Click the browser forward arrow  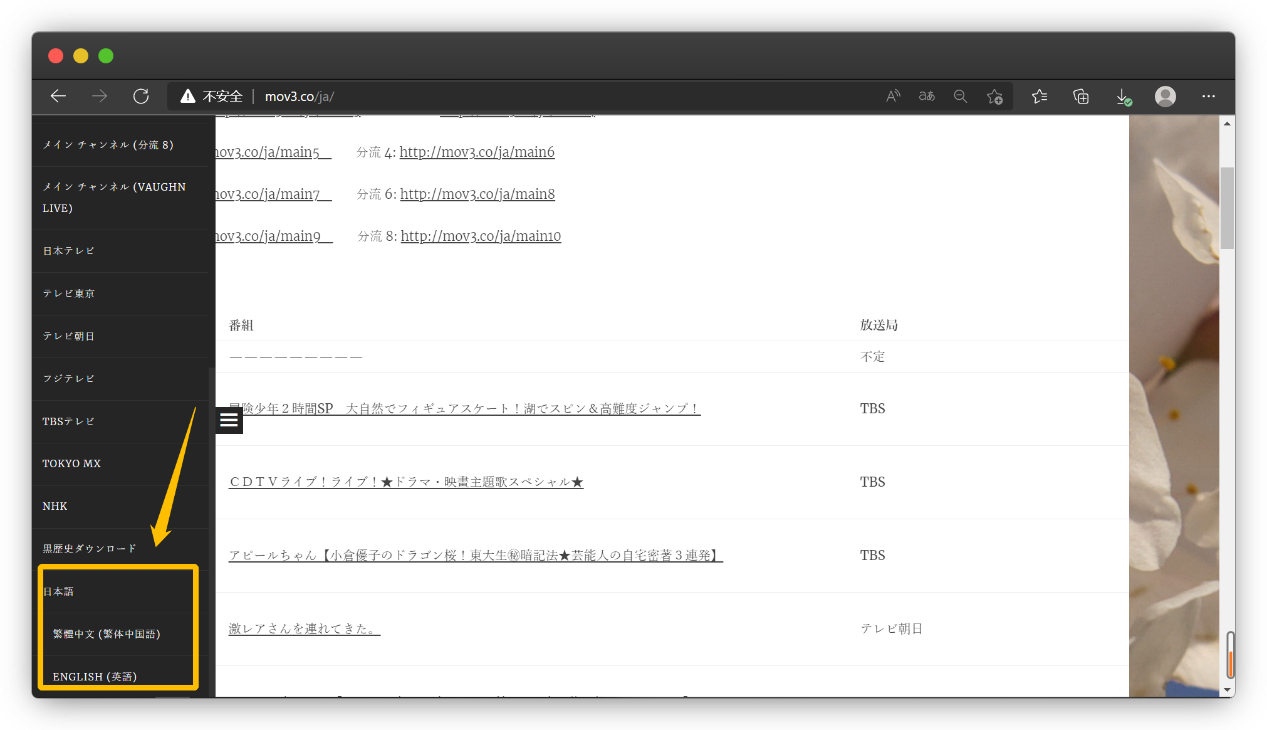click(x=99, y=96)
